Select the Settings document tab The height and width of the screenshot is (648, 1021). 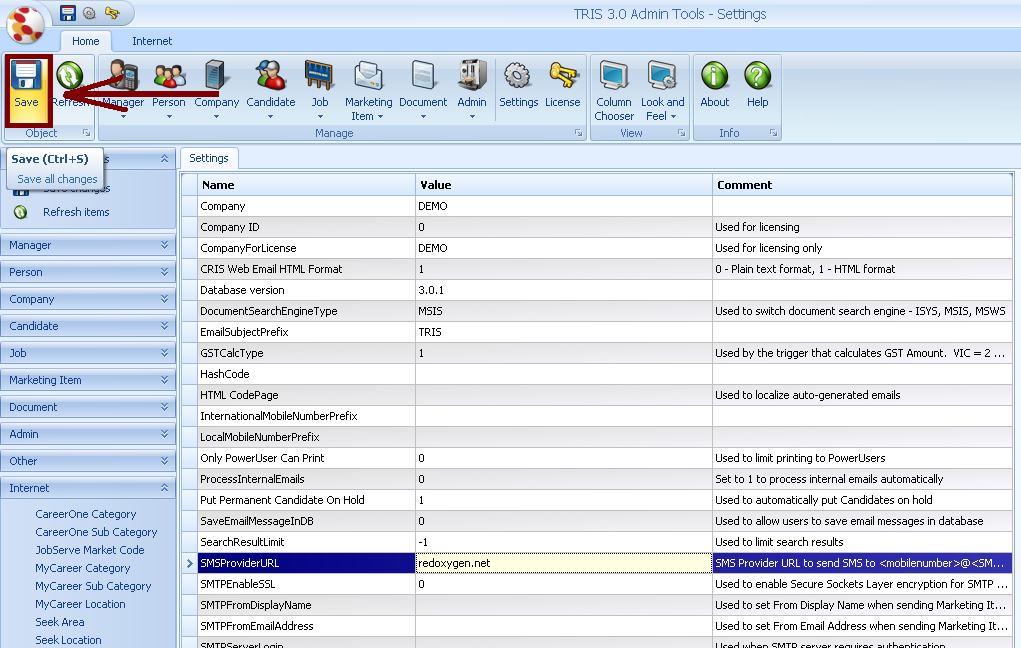click(x=209, y=158)
